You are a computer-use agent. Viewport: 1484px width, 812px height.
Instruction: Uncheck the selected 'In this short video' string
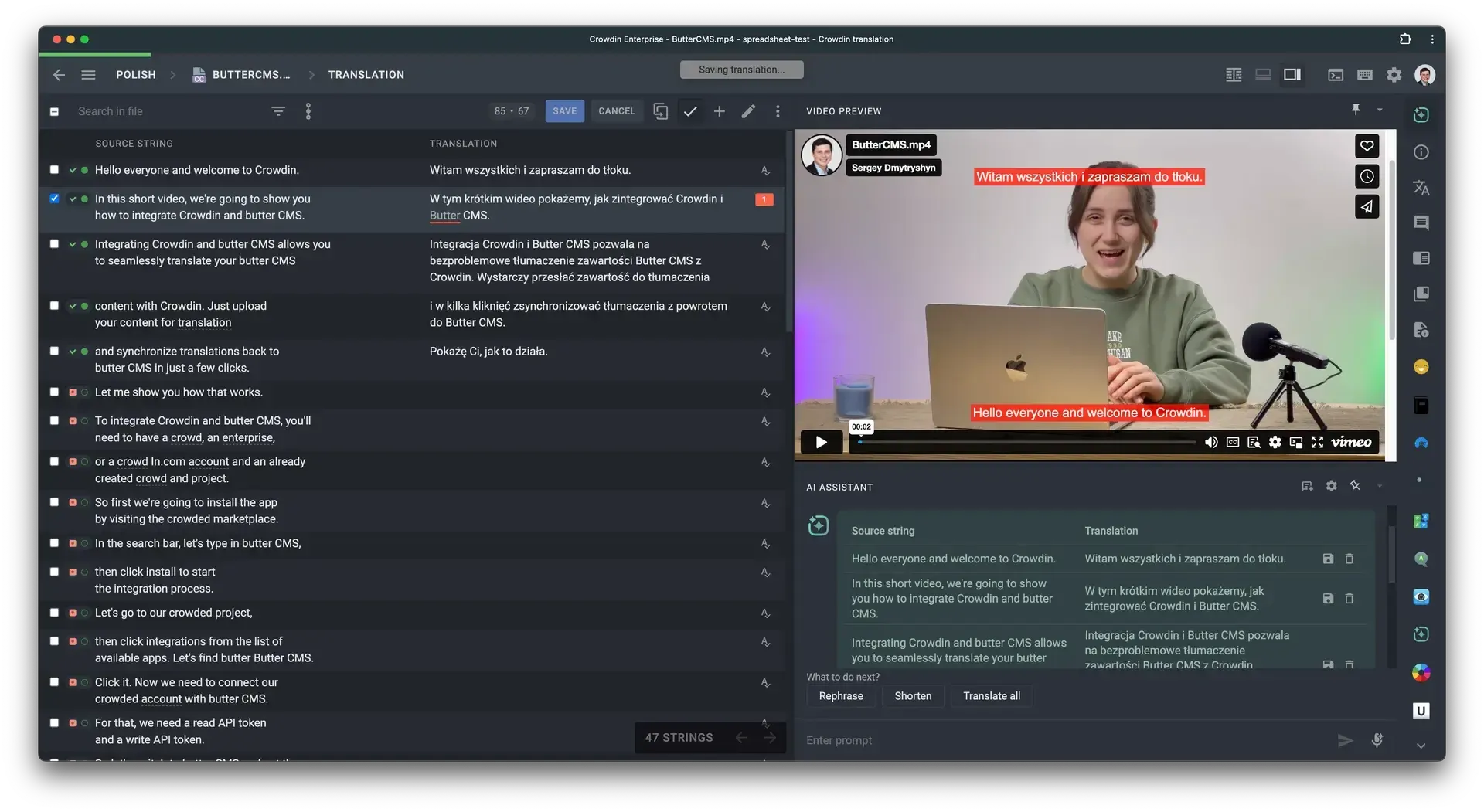click(x=54, y=199)
